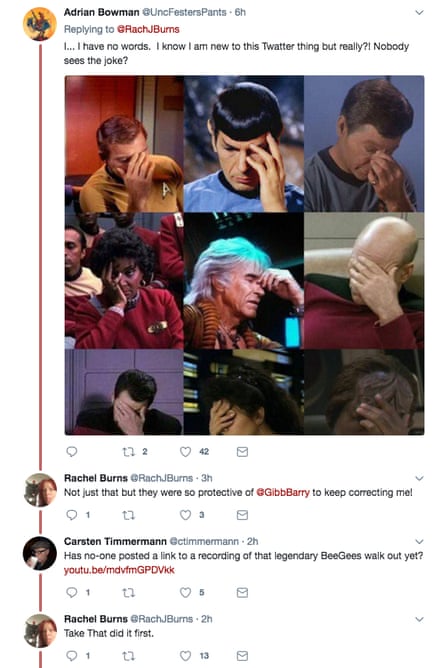Like the 'Take That did it first' tweet
The height and width of the screenshot is (668, 445).
[x=185, y=656]
